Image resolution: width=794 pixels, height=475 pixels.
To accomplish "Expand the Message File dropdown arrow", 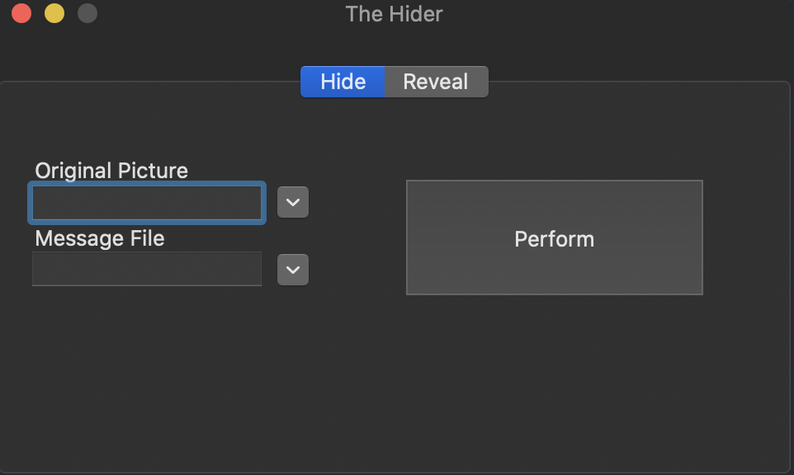I will pyautogui.click(x=292, y=269).
